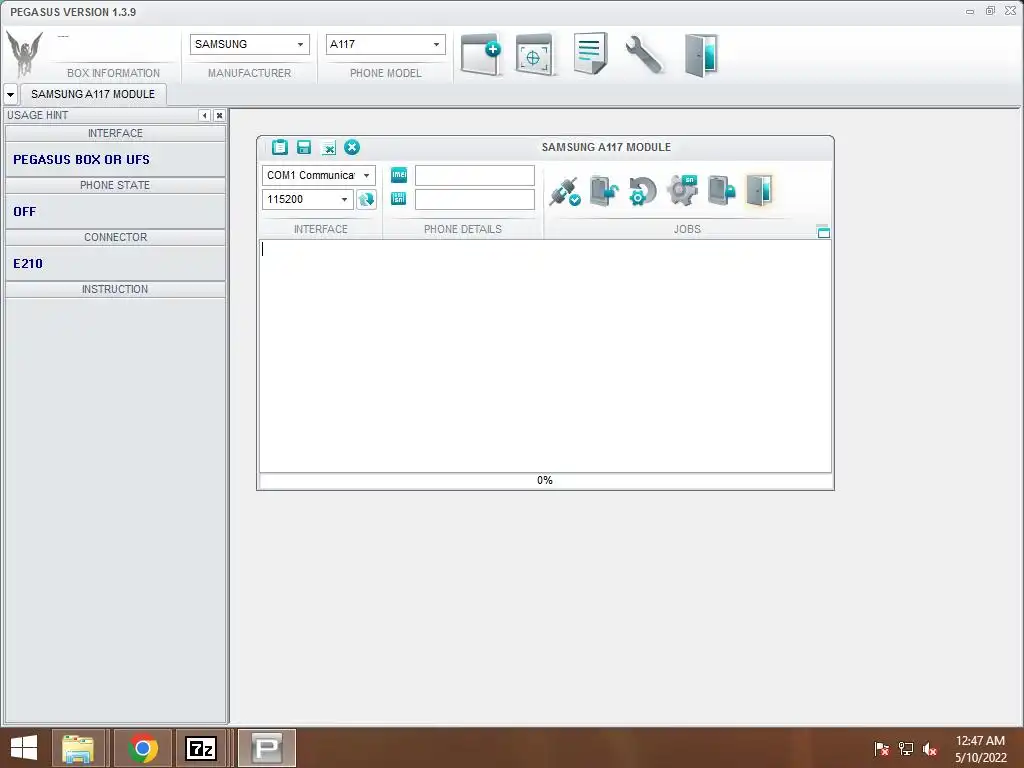Run the reset gear job
The width and height of the screenshot is (1024, 768).
click(x=642, y=191)
